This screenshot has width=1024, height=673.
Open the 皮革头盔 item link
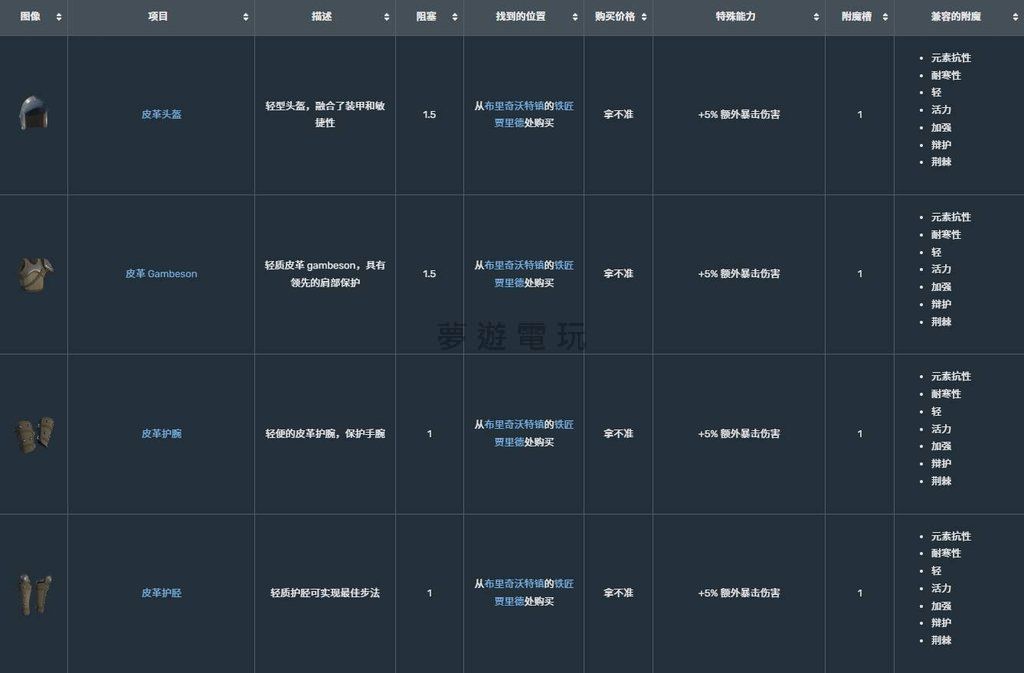(x=161, y=115)
